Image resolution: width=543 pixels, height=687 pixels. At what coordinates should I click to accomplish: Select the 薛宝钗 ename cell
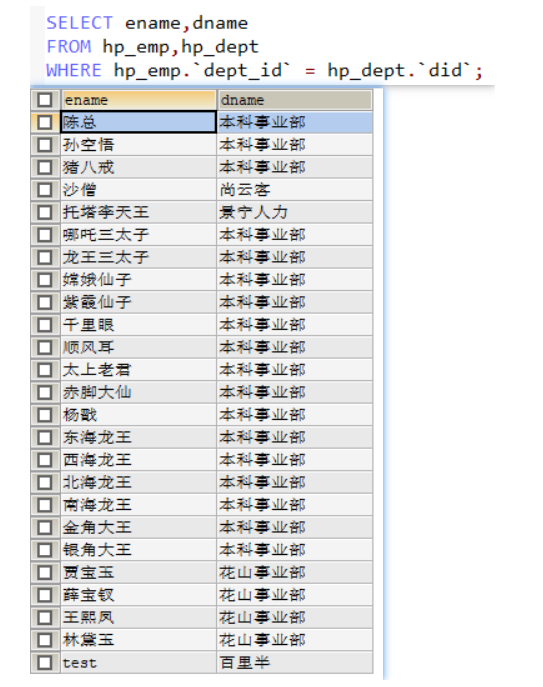[x=138, y=595]
